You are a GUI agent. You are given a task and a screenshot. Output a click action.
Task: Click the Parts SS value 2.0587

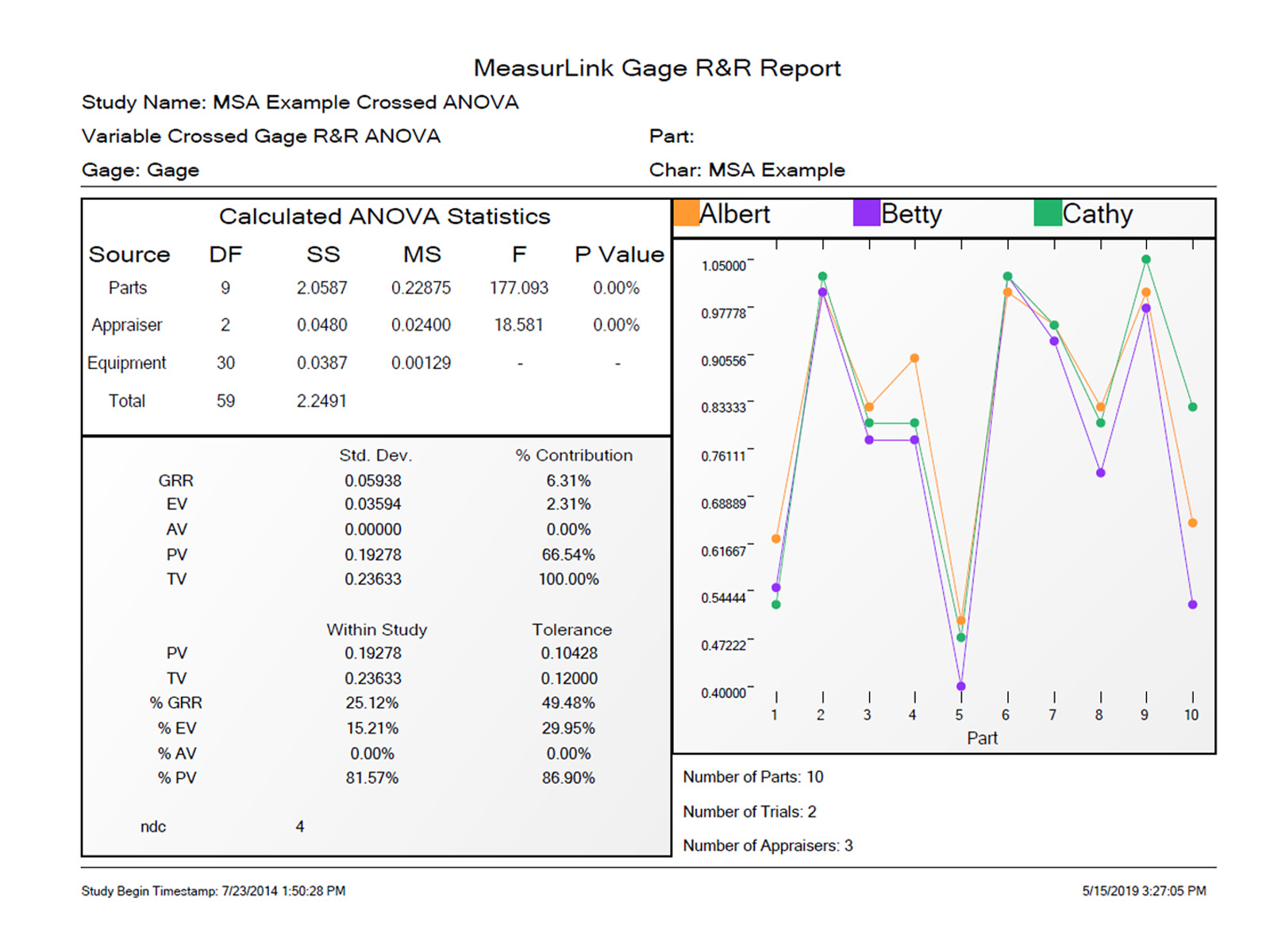[x=322, y=288]
